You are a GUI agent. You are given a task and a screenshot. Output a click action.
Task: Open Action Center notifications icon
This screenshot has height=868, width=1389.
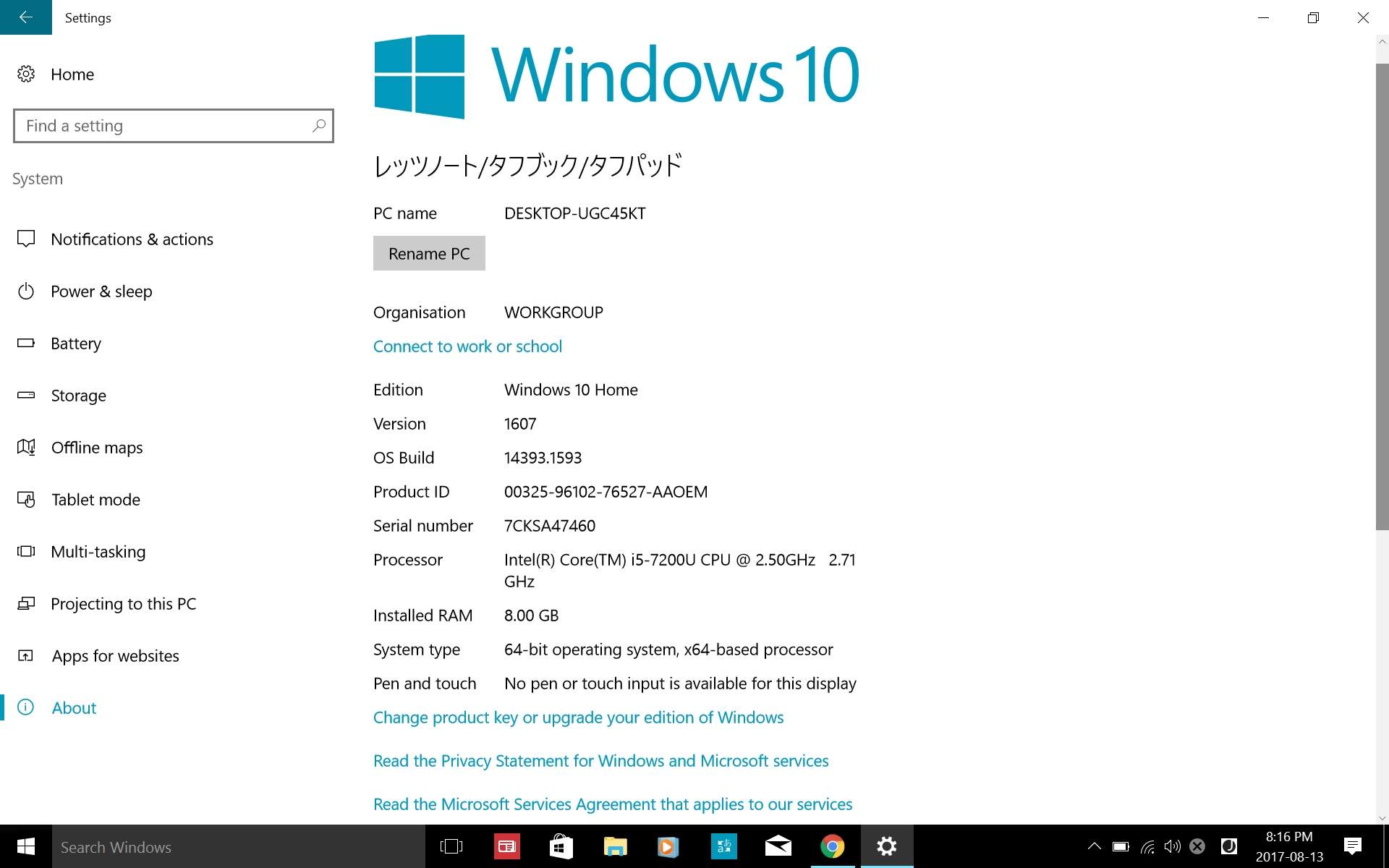tap(1352, 846)
